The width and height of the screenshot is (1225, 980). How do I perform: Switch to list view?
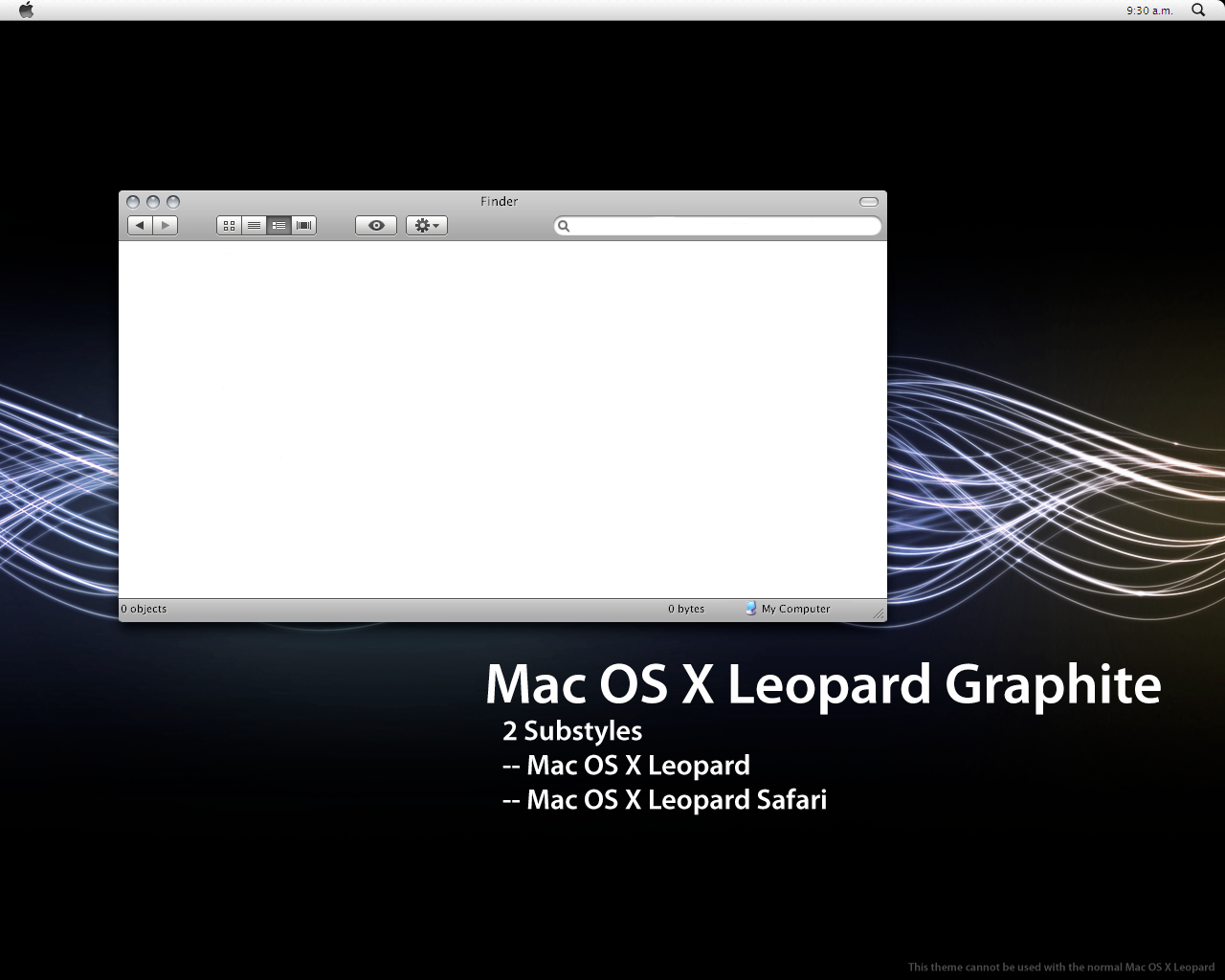pyautogui.click(x=255, y=225)
